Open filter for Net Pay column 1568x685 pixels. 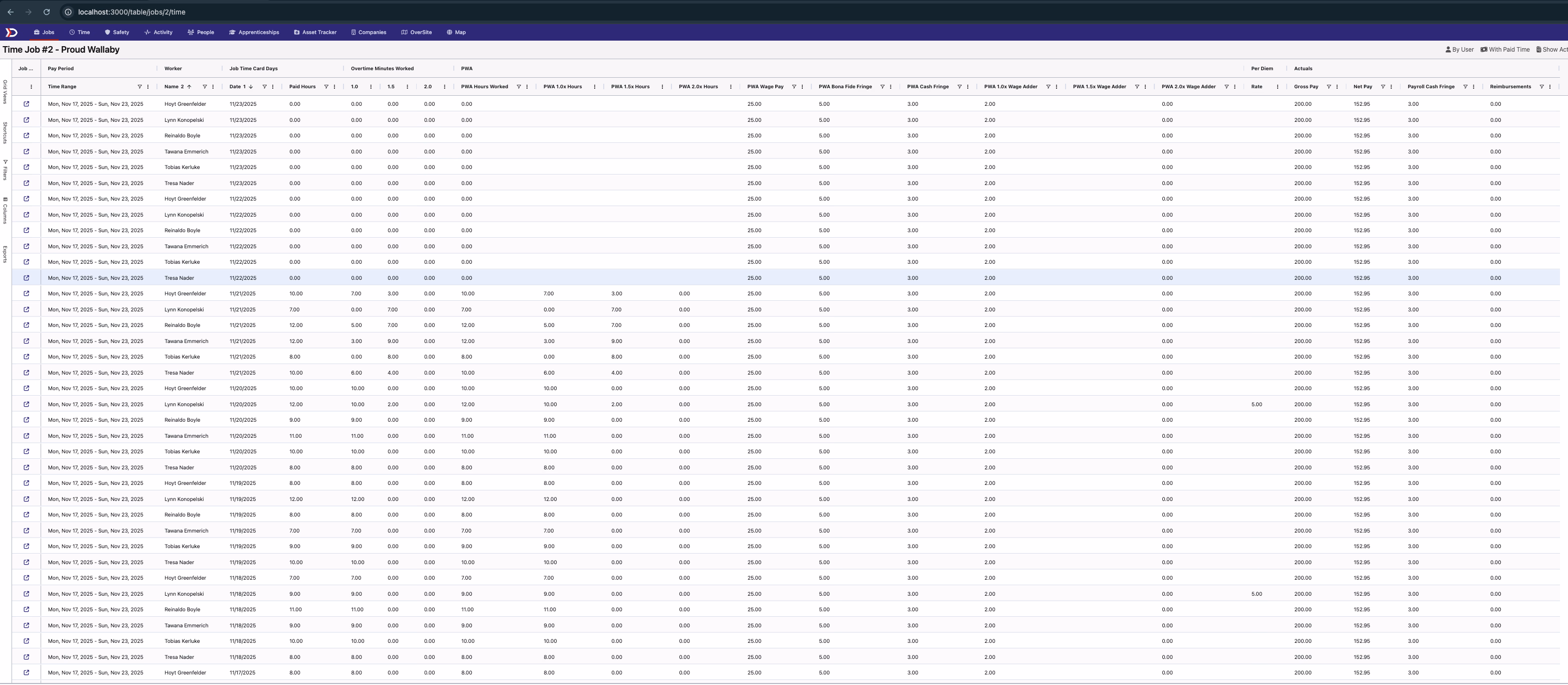click(x=1382, y=86)
